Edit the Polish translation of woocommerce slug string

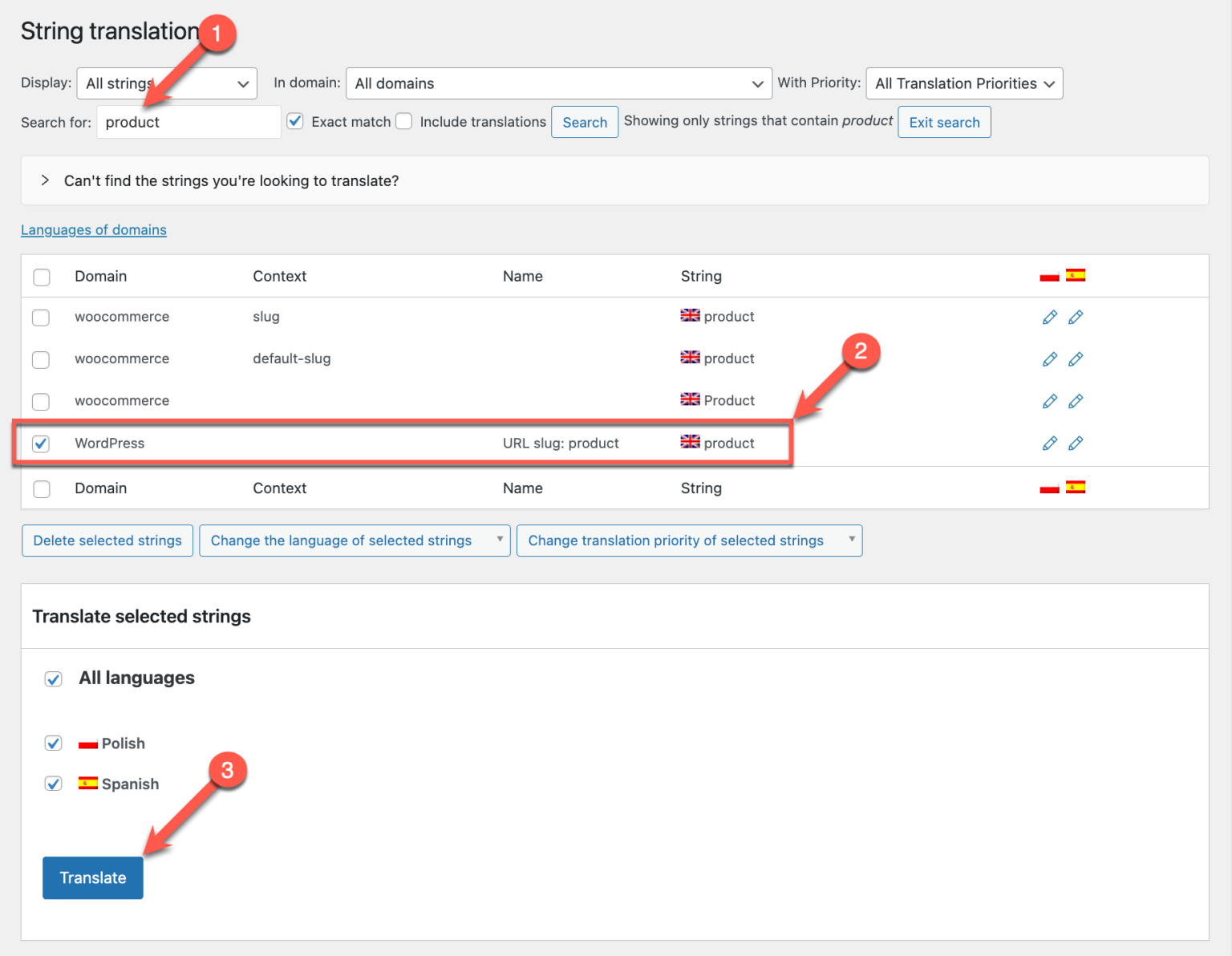[1049, 317]
